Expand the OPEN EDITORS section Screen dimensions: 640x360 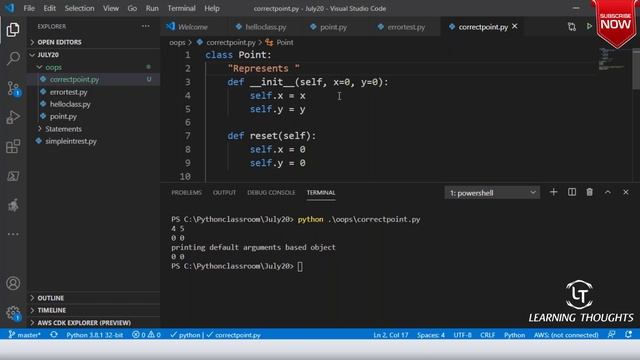[x=93, y=42]
